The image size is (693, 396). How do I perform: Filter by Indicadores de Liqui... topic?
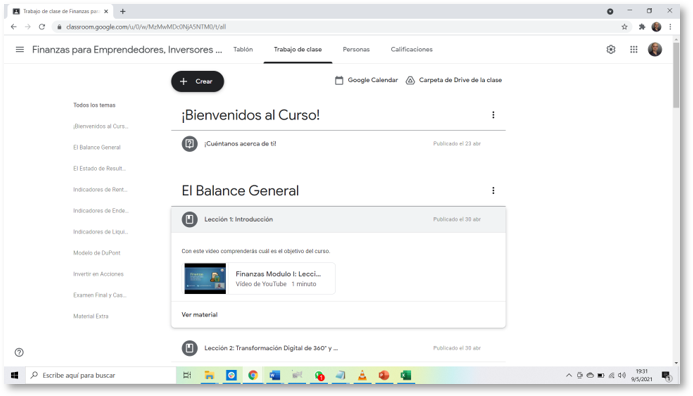point(100,232)
